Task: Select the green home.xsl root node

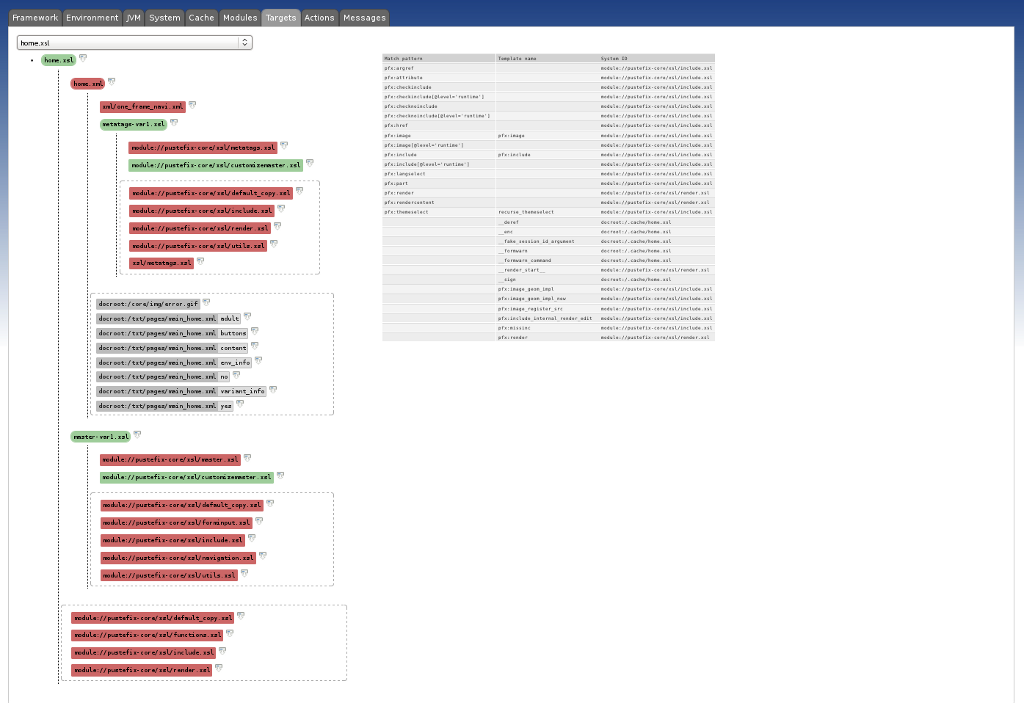Action: [x=59, y=60]
